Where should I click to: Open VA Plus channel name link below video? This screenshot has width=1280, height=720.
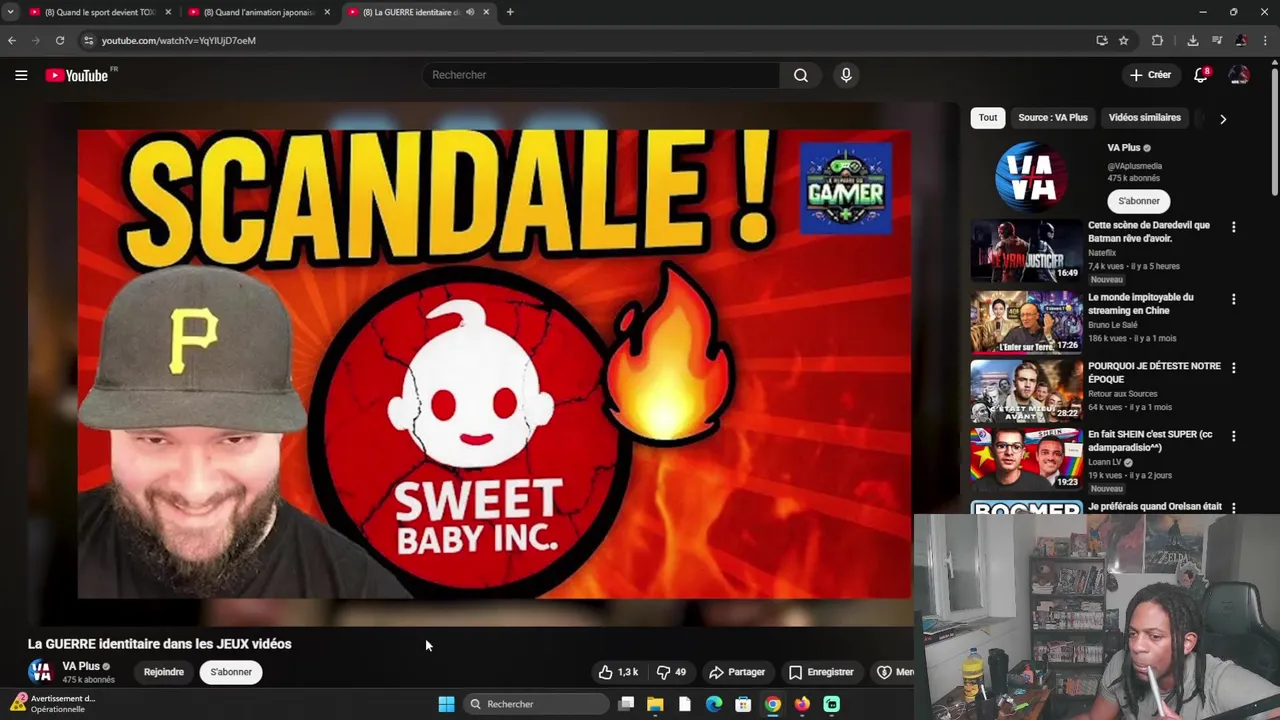(x=81, y=666)
